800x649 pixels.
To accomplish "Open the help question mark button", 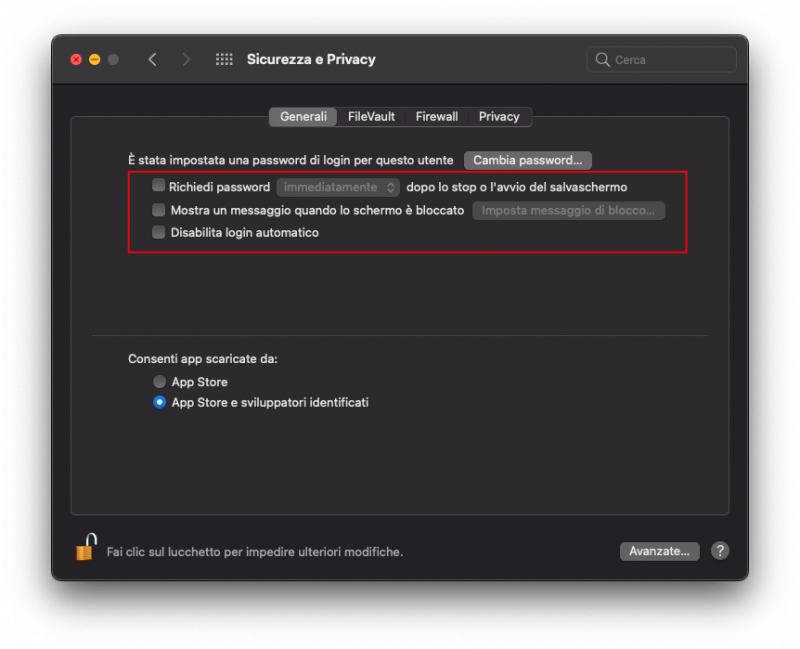I will point(720,551).
